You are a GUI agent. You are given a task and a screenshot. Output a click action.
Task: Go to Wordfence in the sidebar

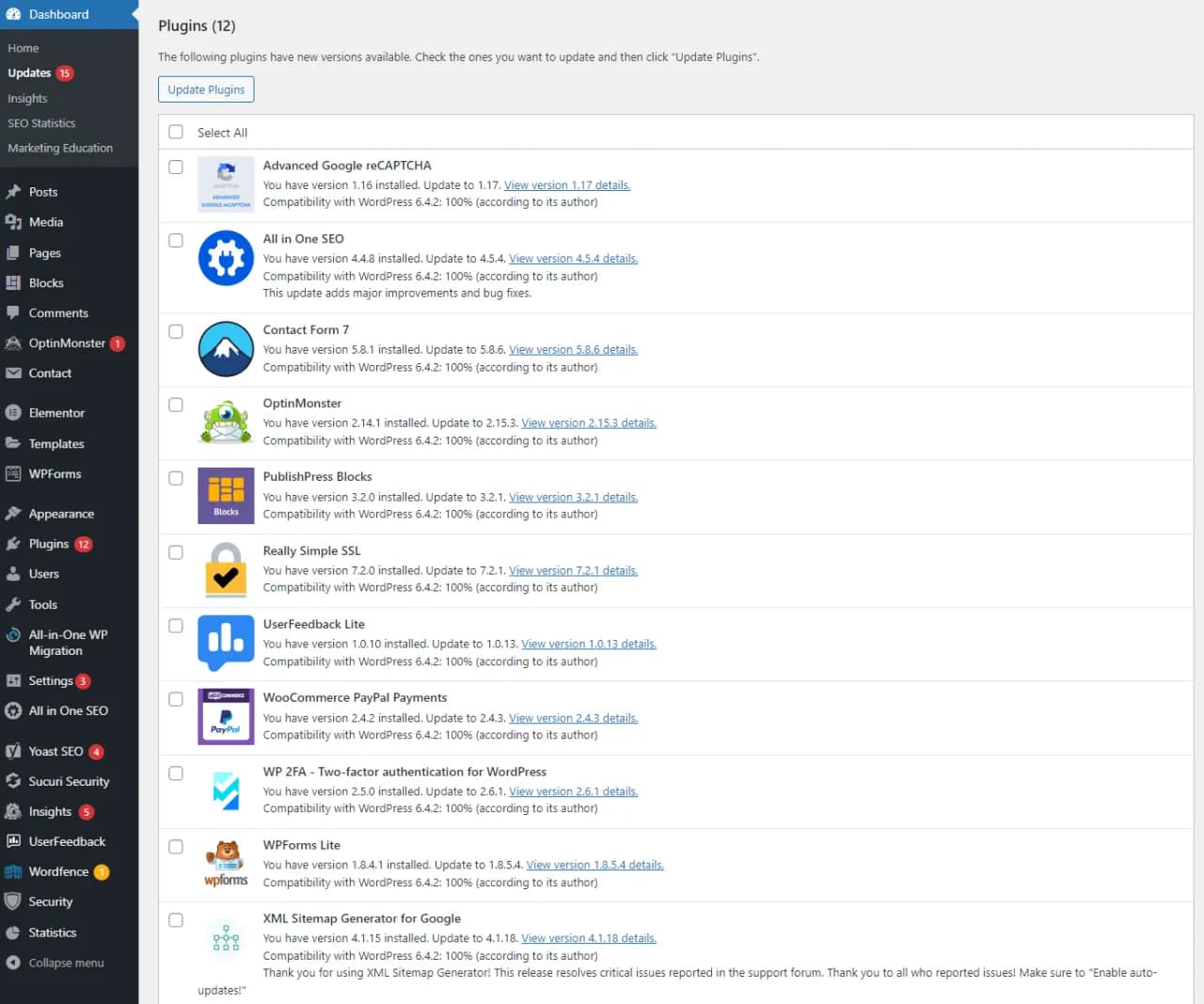click(58, 871)
